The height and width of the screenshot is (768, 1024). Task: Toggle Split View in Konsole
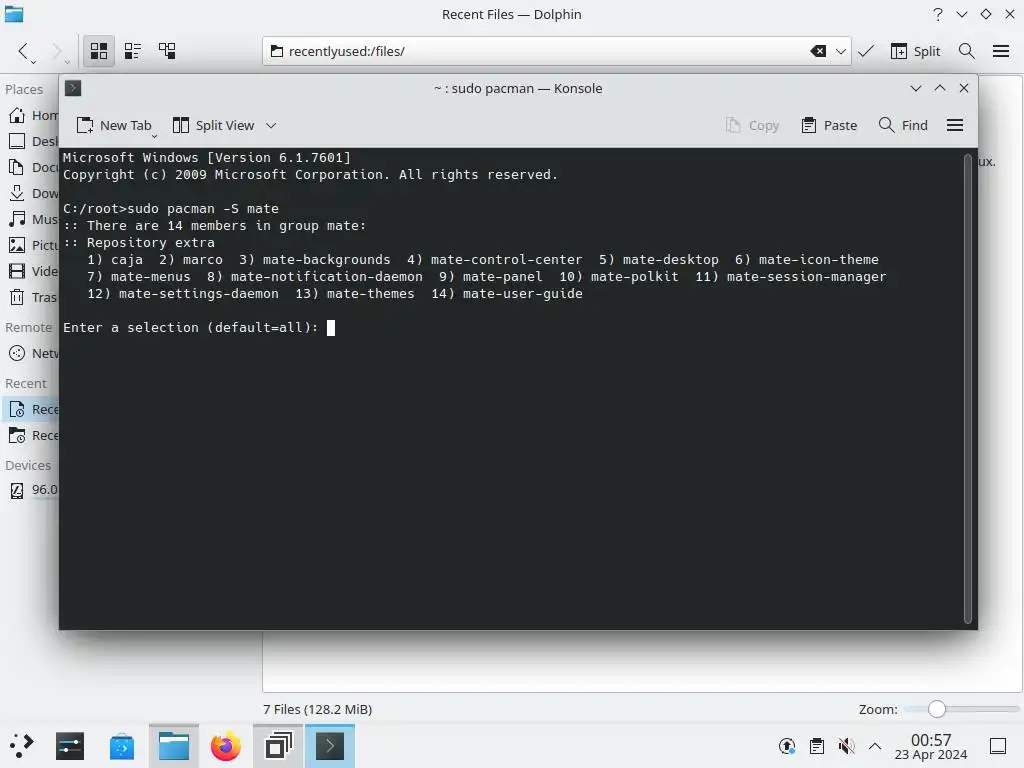[214, 125]
